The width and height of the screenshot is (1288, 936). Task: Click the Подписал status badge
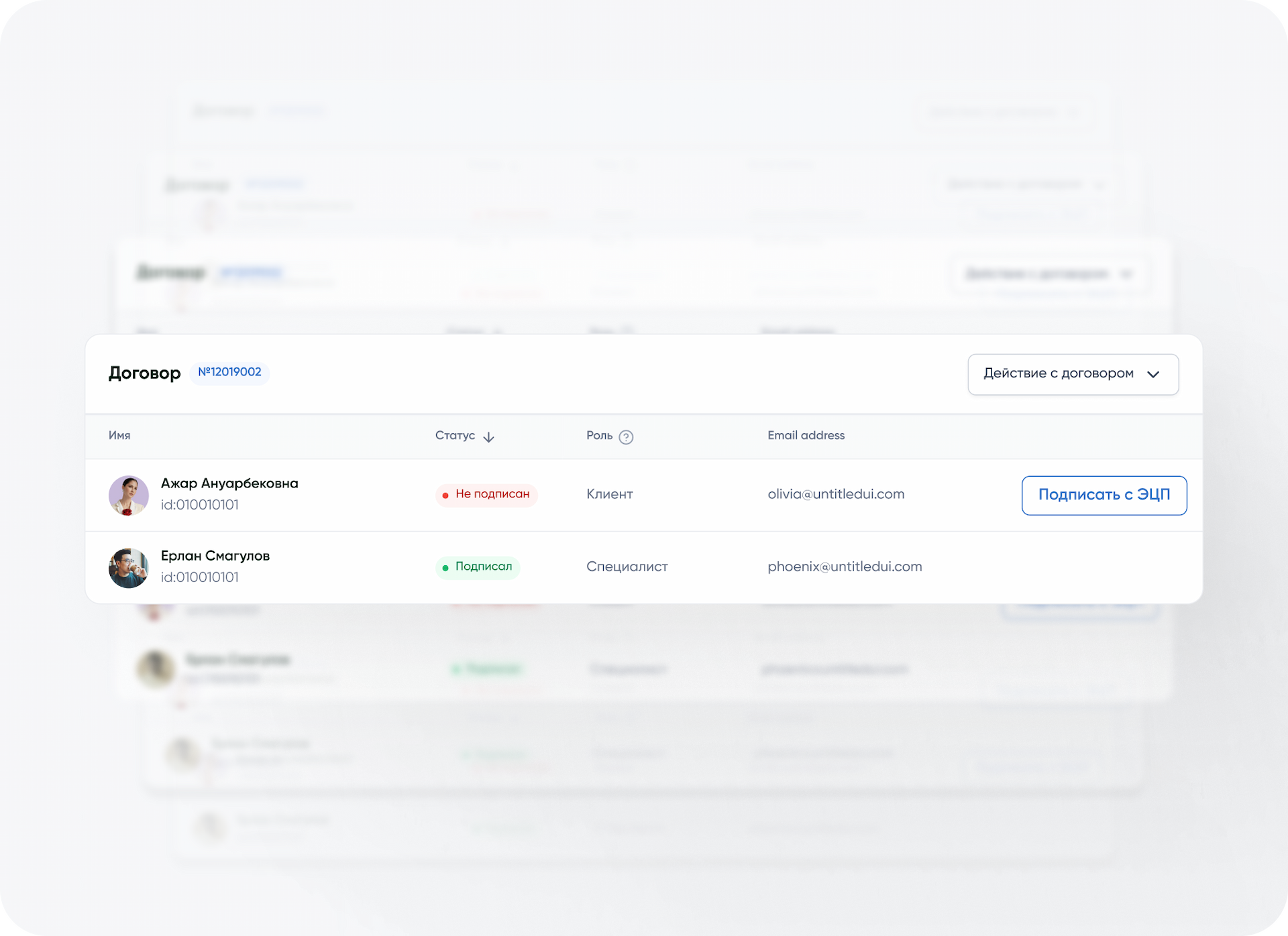click(478, 567)
